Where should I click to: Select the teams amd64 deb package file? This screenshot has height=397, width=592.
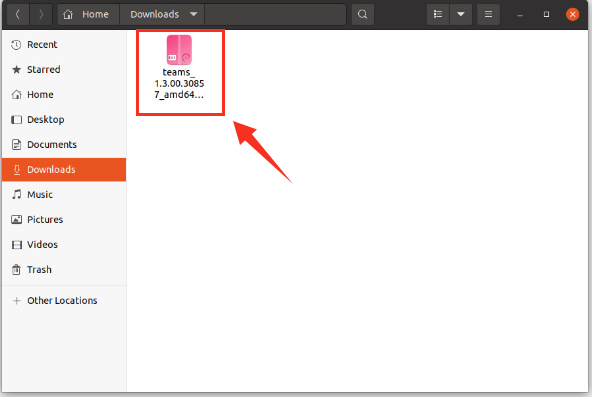[180, 67]
